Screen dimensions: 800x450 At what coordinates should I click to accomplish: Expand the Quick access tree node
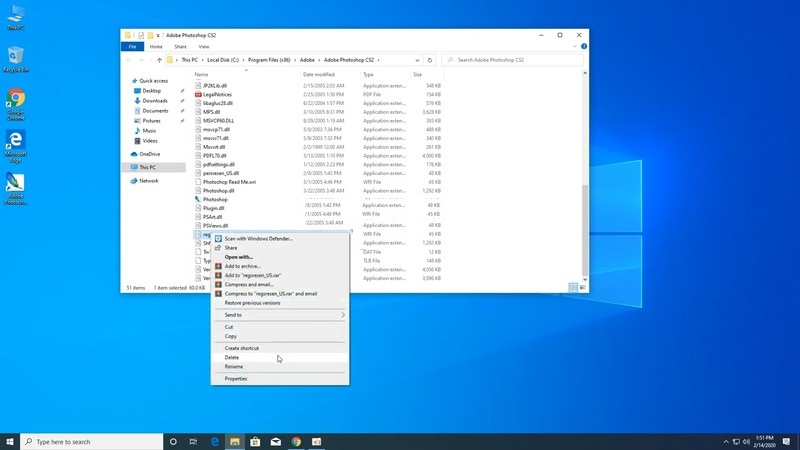[128, 80]
